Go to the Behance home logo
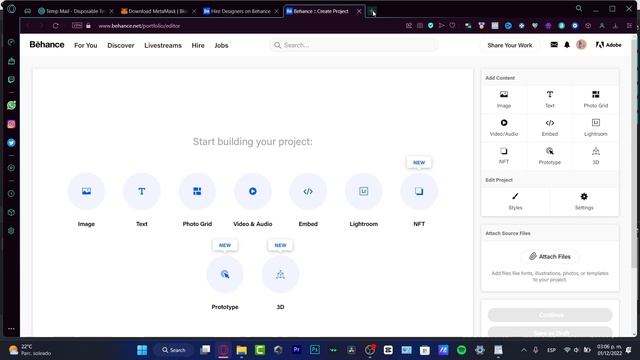The image size is (640, 360). (x=47, y=45)
